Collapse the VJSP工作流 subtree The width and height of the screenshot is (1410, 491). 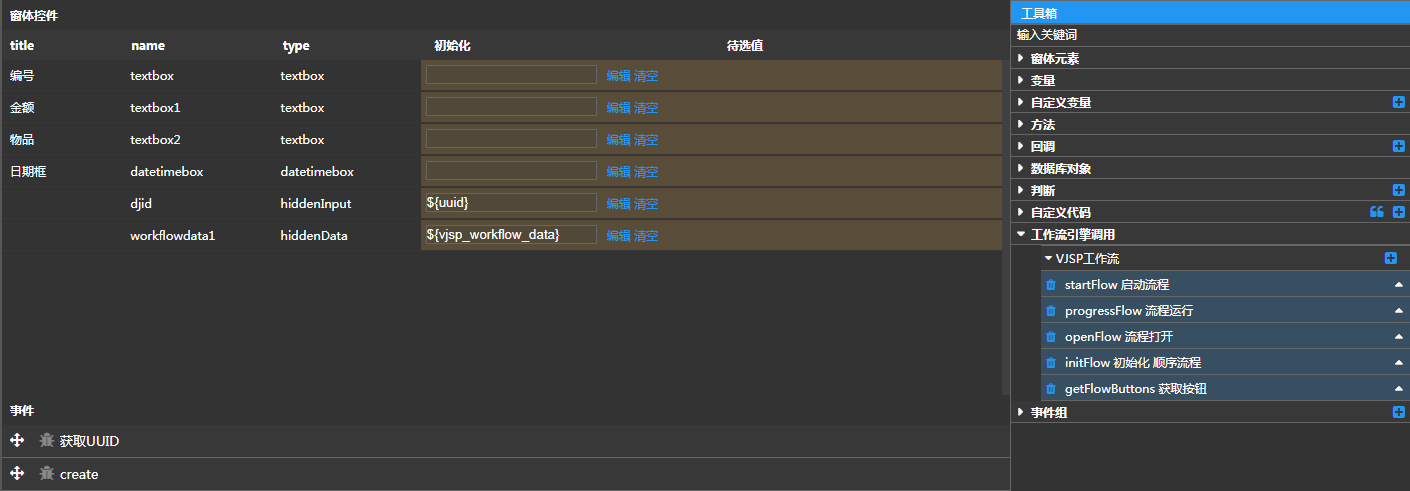pyautogui.click(x=1048, y=259)
